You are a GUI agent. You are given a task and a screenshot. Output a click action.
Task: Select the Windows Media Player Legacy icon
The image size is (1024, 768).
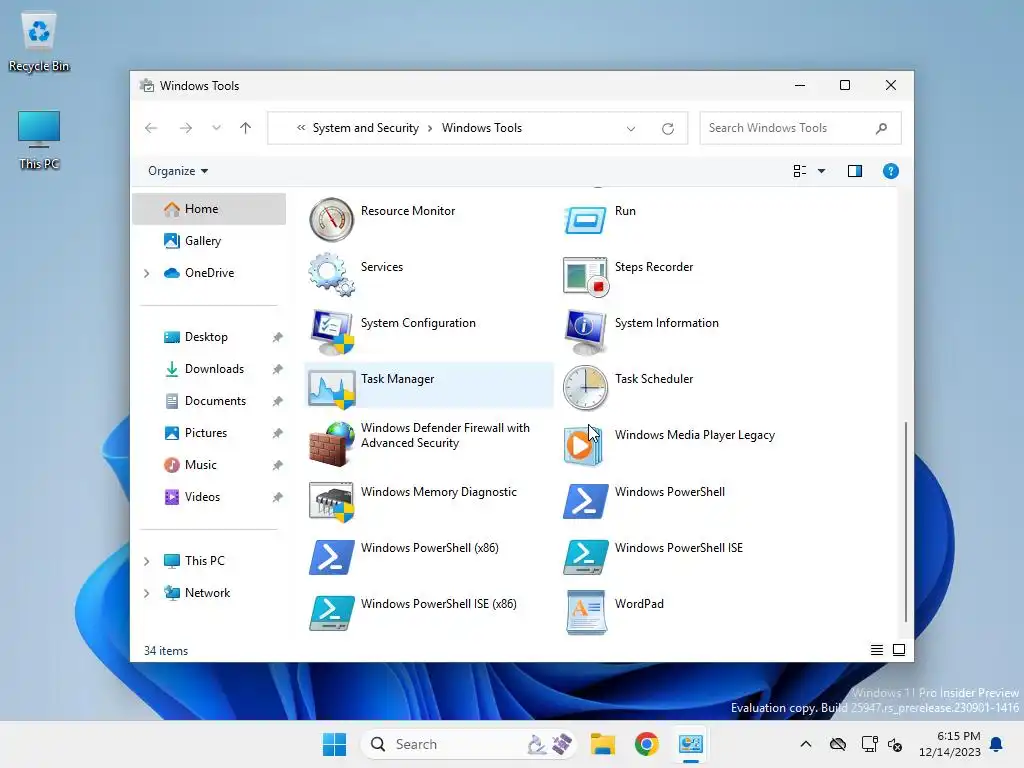click(583, 445)
